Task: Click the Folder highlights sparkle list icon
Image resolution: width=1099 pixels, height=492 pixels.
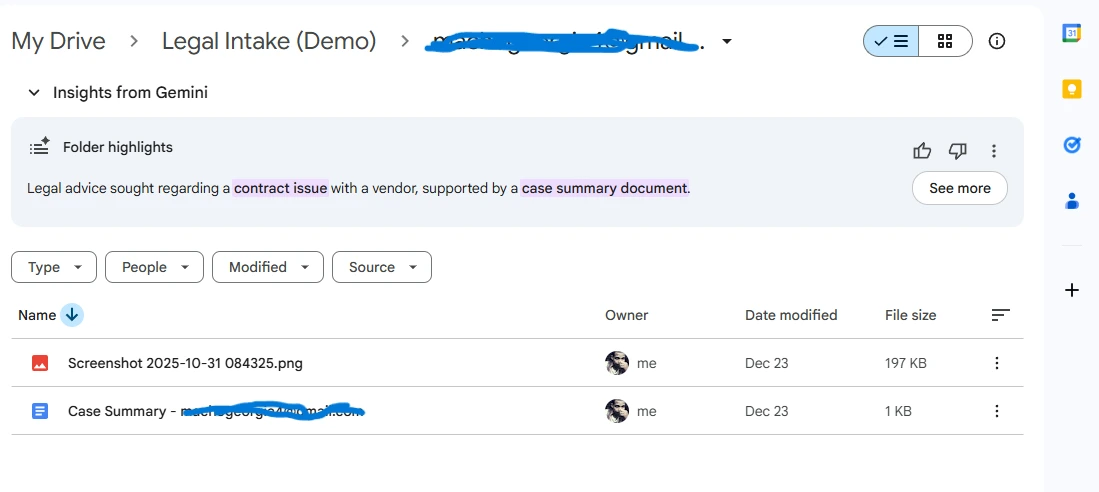Action: pyautogui.click(x=39, y=147)
